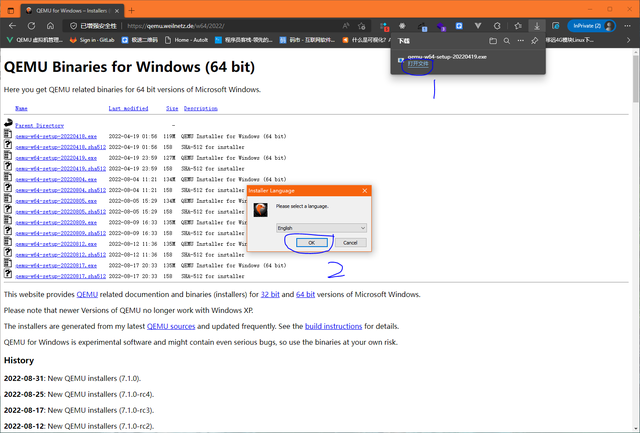
Task: Open the Home - AutoIt bookmark
Action: [x=187, y=40]
